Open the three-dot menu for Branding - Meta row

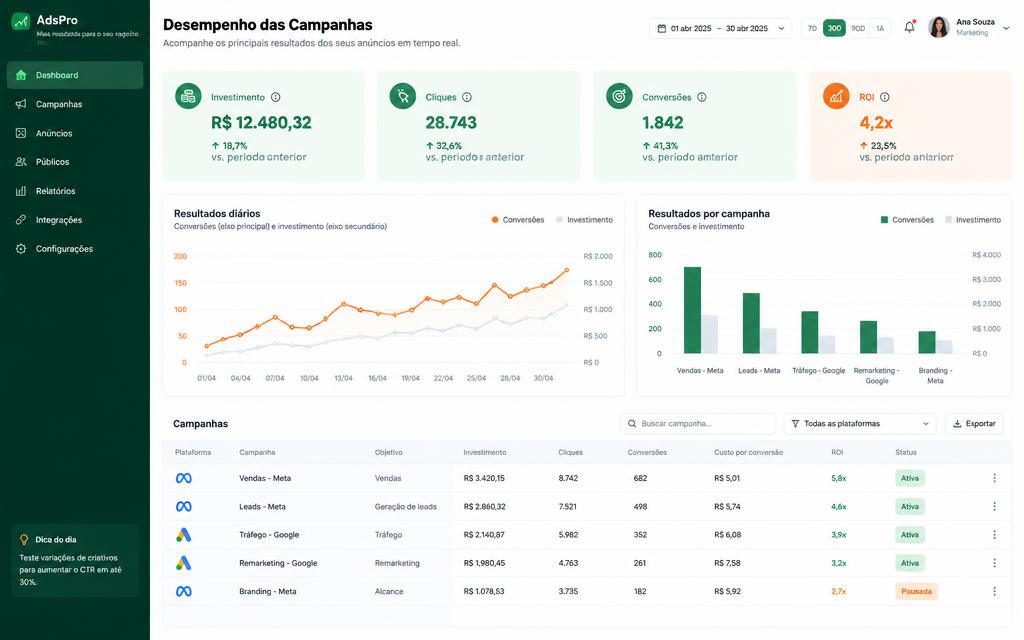[x=994, y=591]
